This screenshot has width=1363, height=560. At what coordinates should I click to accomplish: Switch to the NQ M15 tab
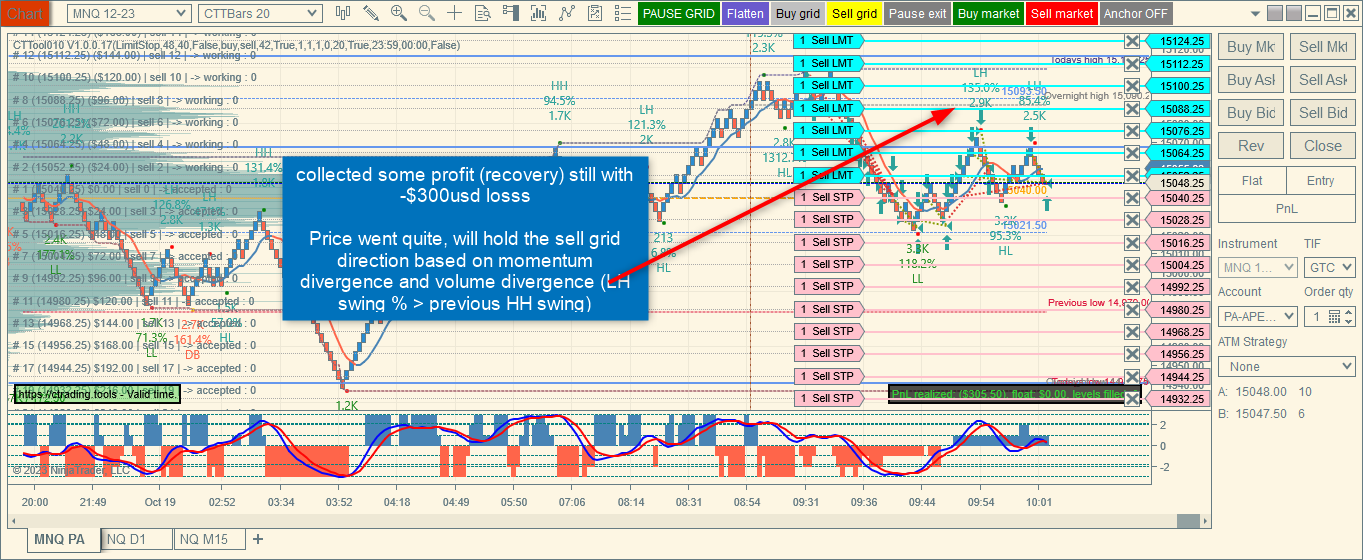209,540
